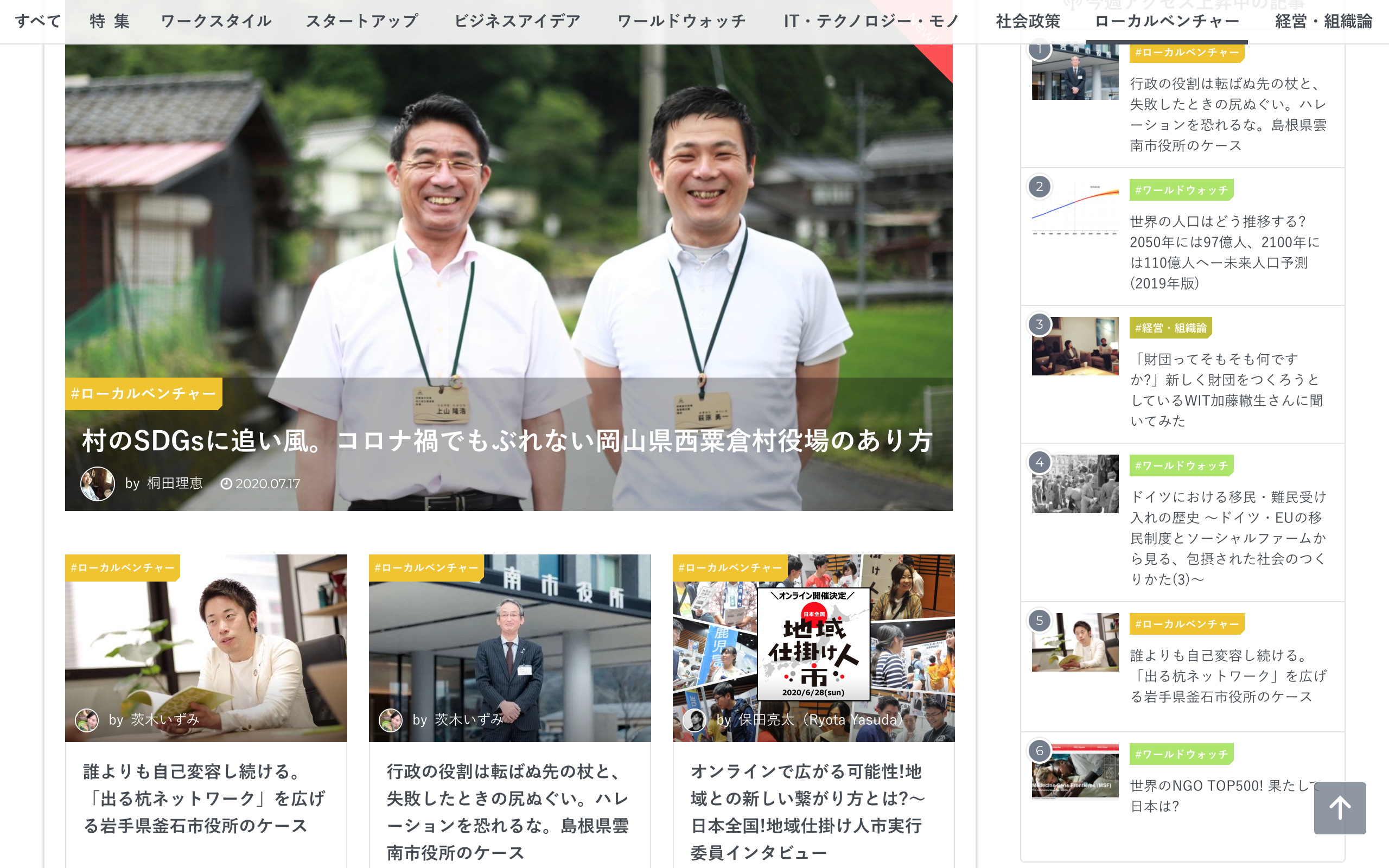The width and height of the screenshot is (1389, 868).
Task: Click ranking 2 #ワールドウォッチ tag
Action: (1181, 190)
